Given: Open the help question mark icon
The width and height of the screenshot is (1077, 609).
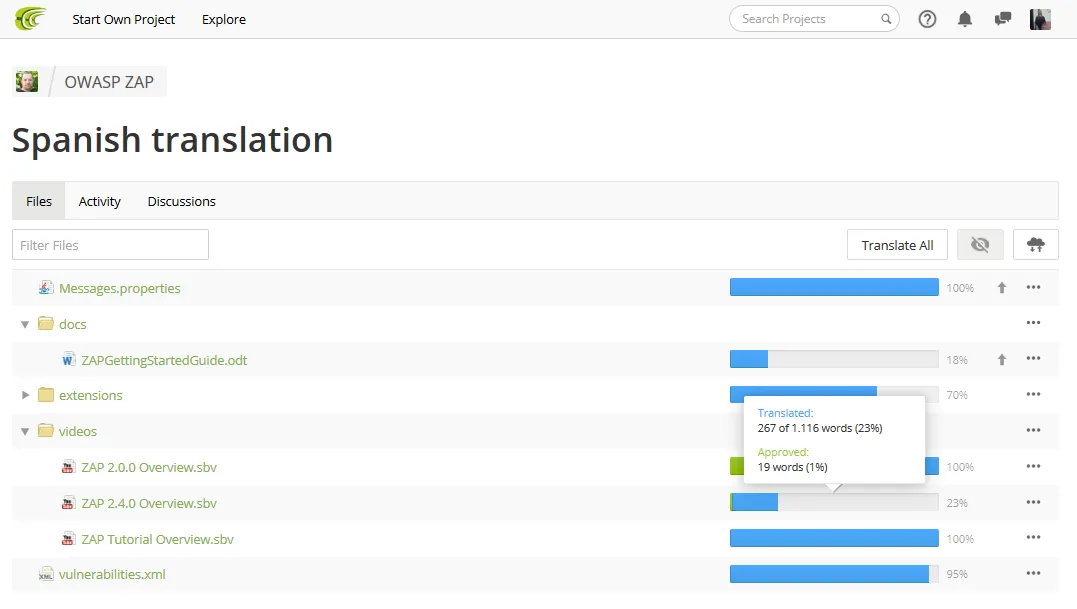Looking at the screenshot, I should point(927,19).
